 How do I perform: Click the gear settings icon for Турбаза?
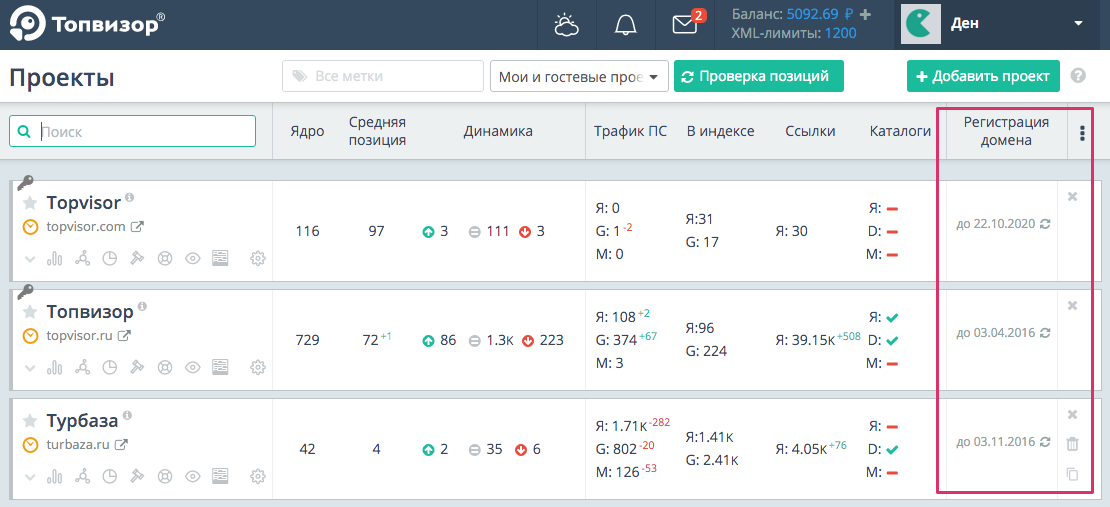pyautogui.click(x=258, y=476)
